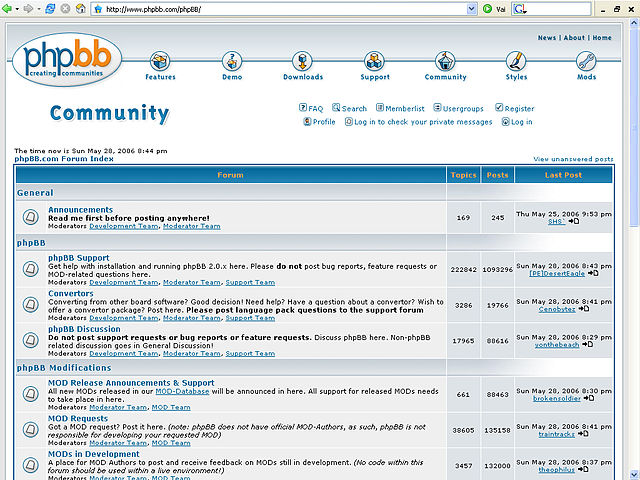Follow the MOD-Database link
640x480 pixels.
click(x=182, y=391)
